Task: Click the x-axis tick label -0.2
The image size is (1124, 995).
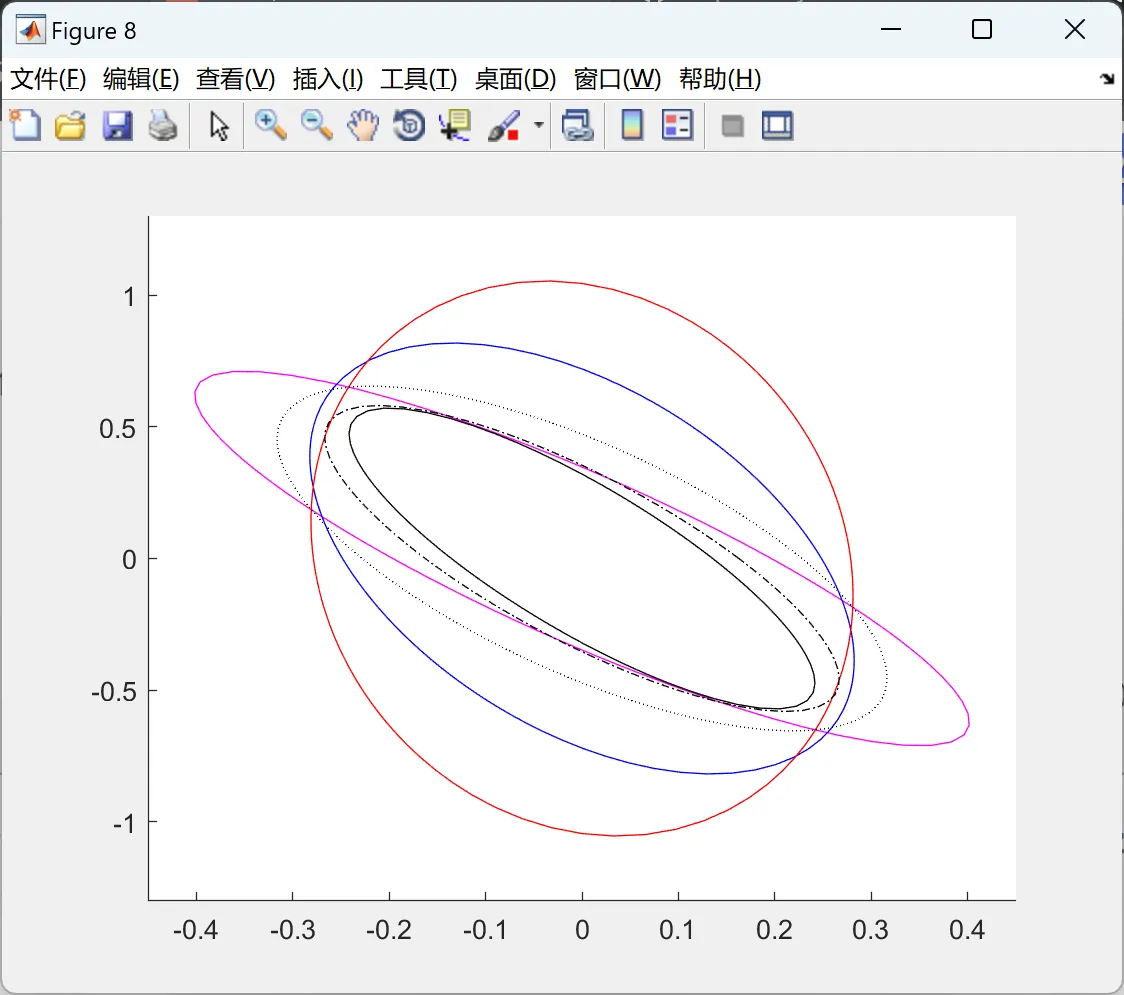Action: (x=389, y=930)
